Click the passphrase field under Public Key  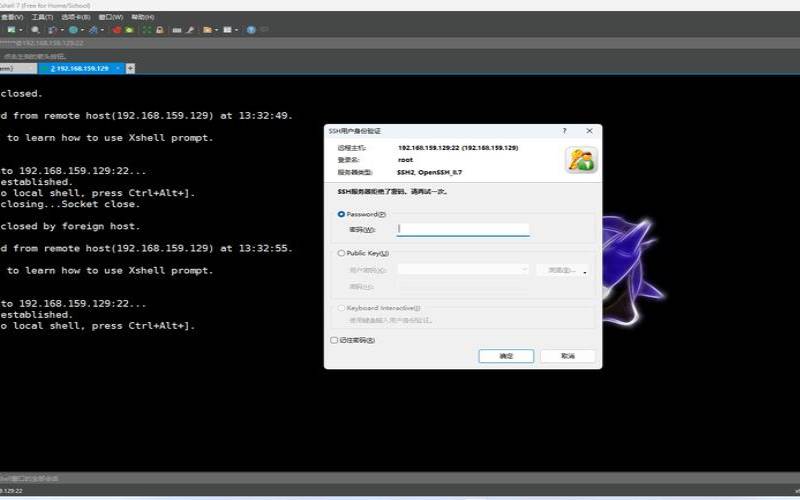point(463,286)
